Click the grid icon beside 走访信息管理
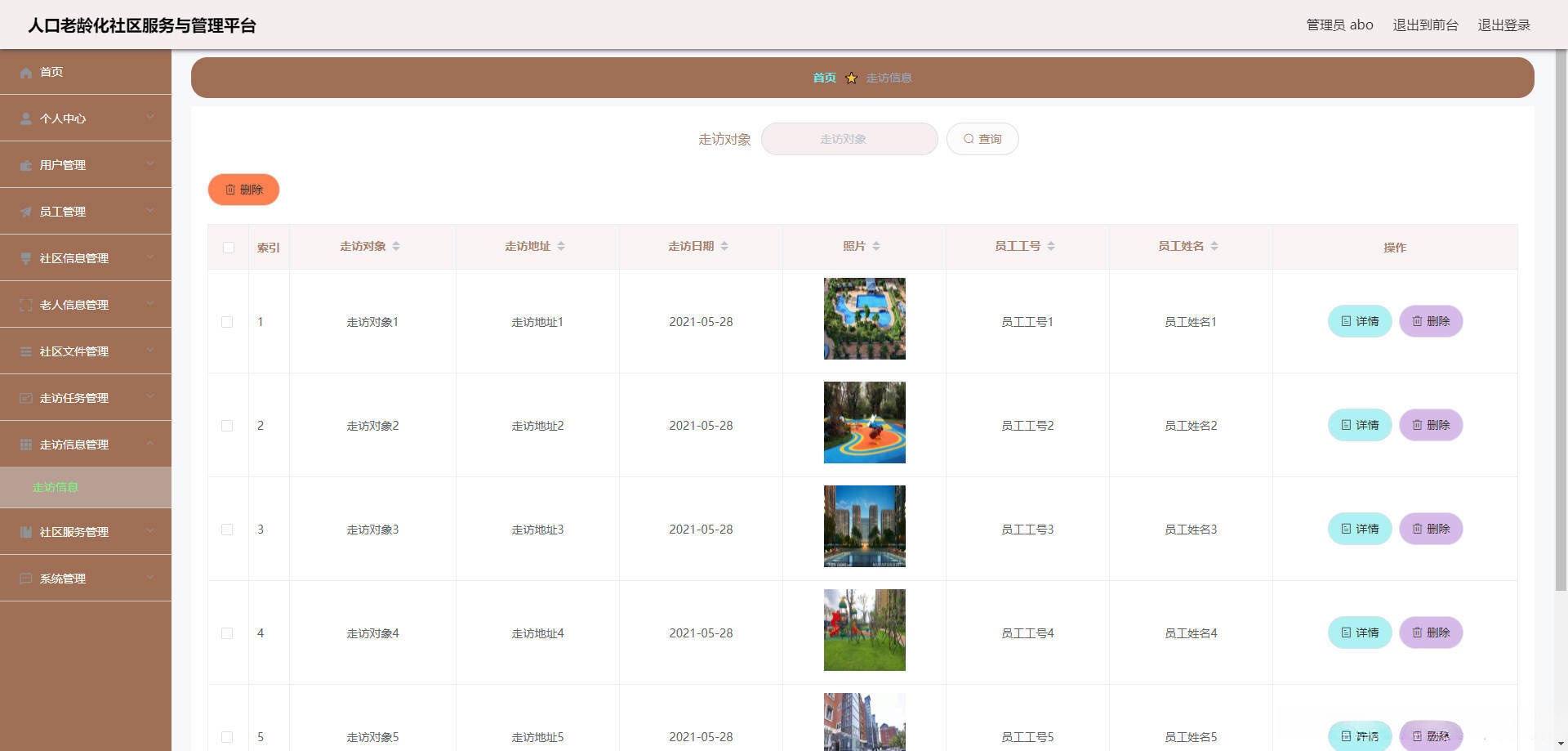Viewport: 1568px width, 751px height. 26,445
